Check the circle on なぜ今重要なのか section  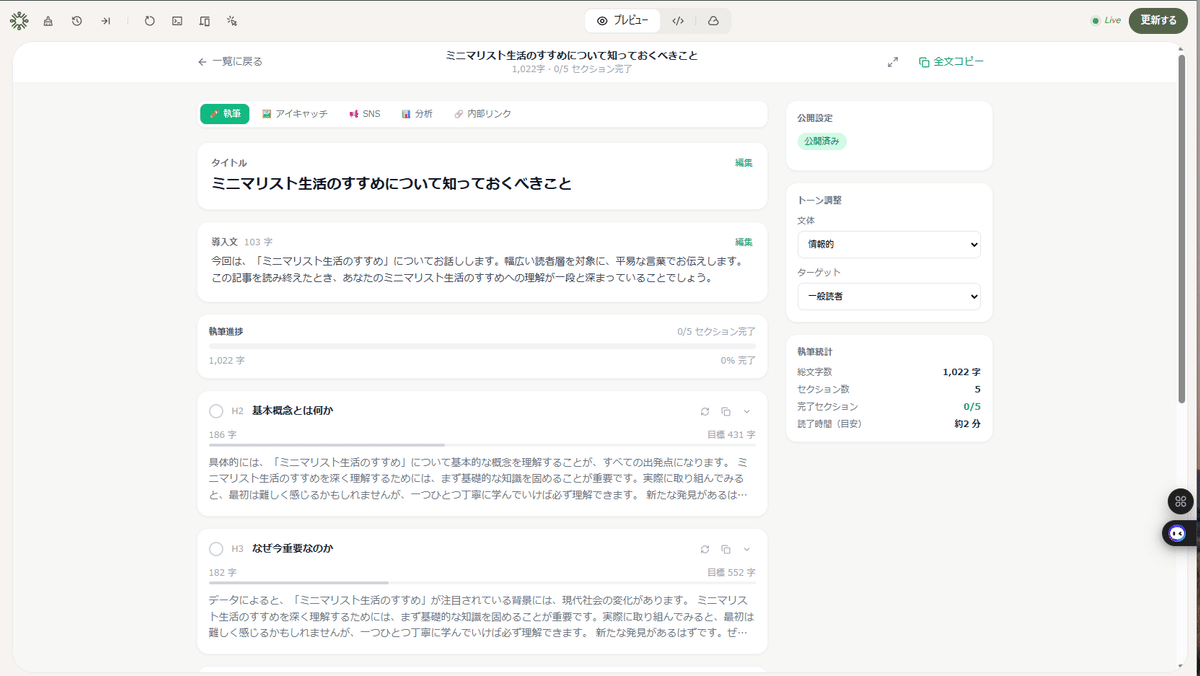[x=216, y=548]
